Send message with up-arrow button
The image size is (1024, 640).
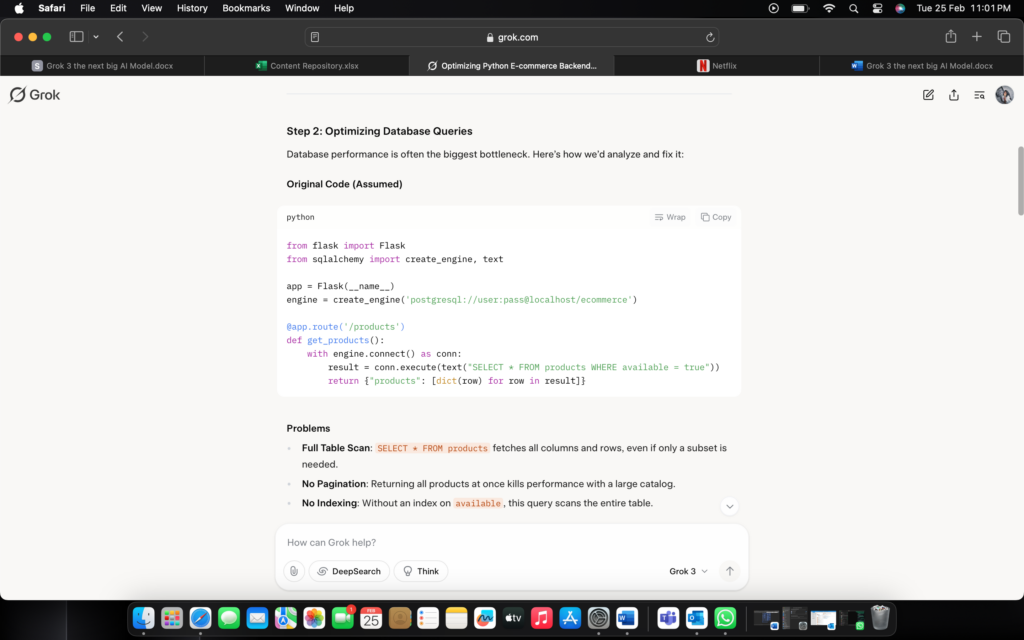pos(730,571)
